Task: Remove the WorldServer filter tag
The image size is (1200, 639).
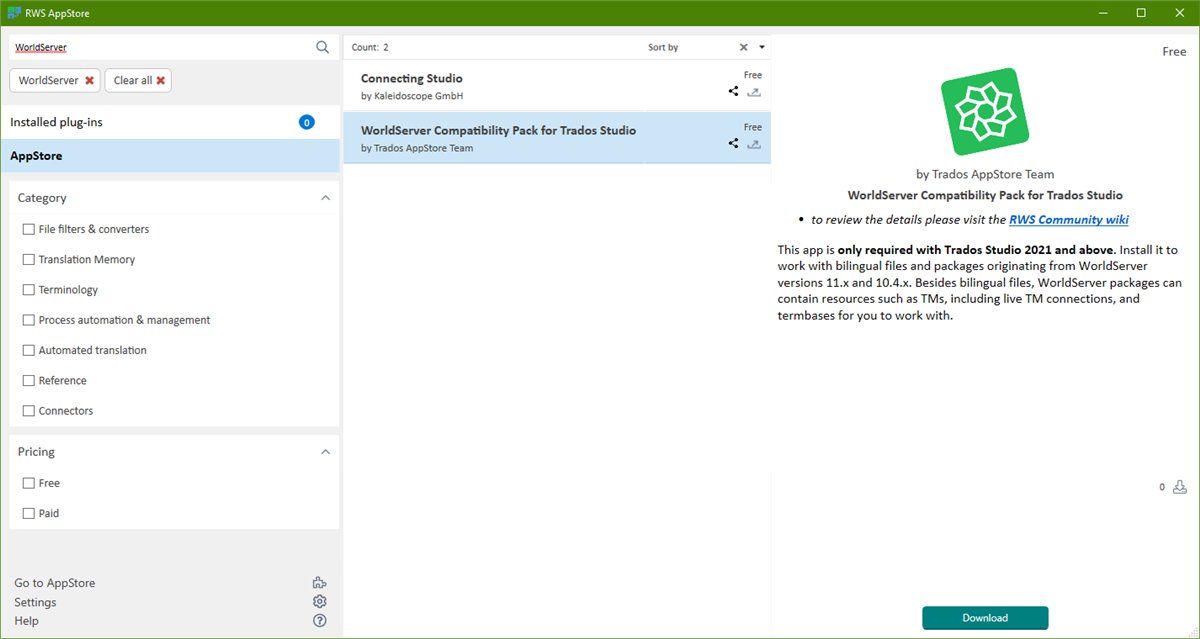Action: pyautogui.click(x=89, y=80)
